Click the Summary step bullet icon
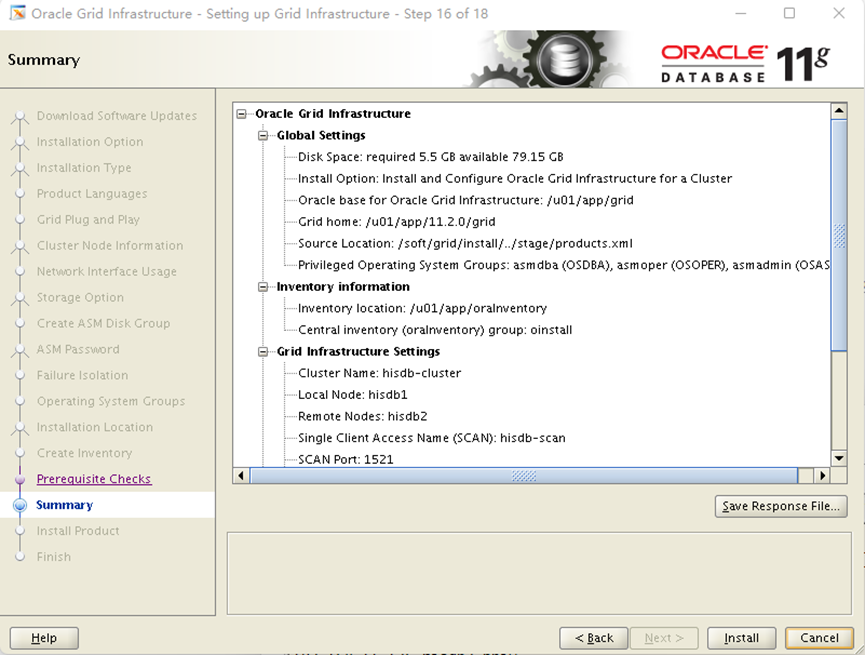 (20, 505)
